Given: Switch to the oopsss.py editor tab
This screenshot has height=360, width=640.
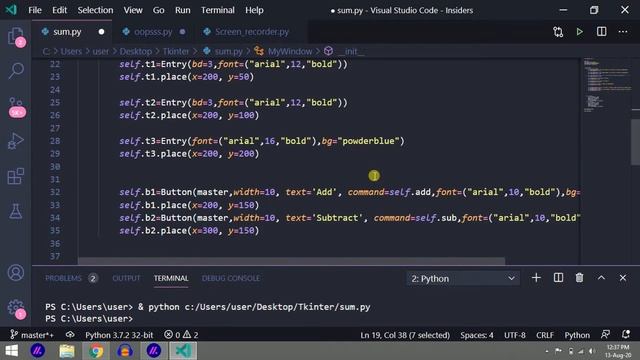Looking at the screenshot, I should tap(153, 32).
